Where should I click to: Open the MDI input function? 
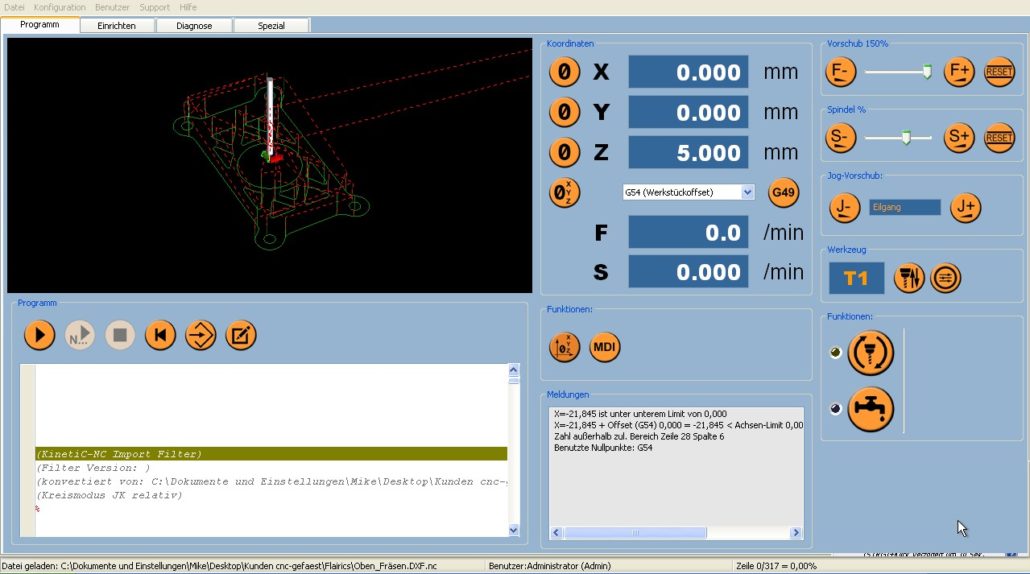pos(604,347)
